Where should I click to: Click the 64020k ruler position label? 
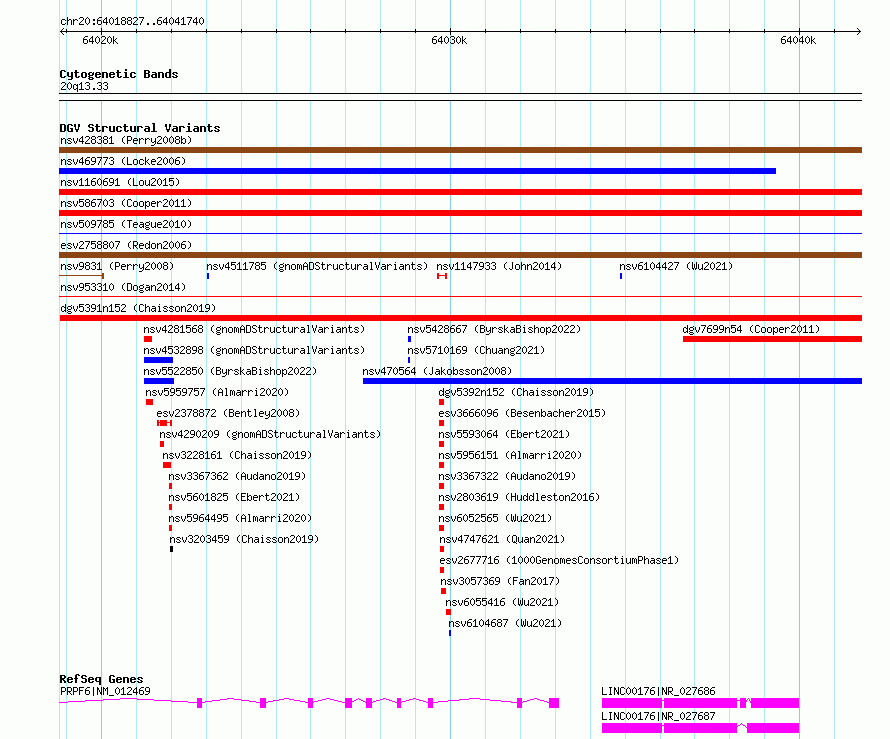[x=100, y=40]
